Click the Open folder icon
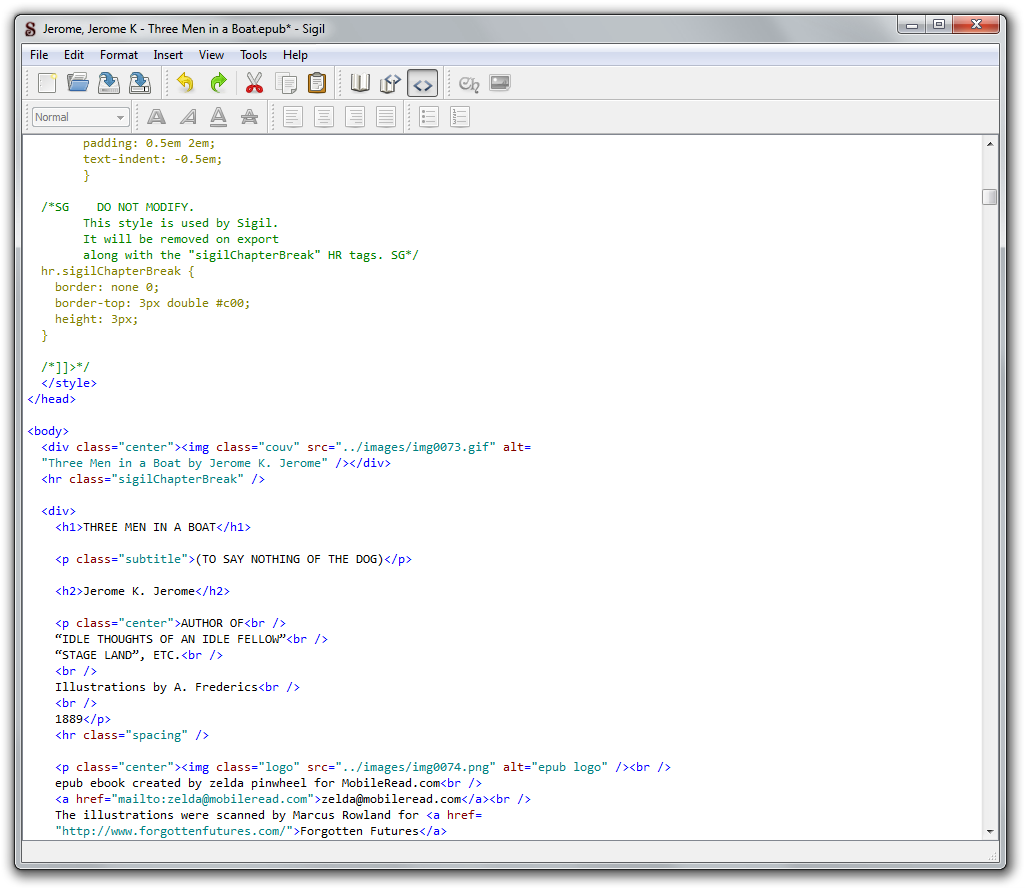The width and height of the screenshot is (1025, 888). click(78, 83)
